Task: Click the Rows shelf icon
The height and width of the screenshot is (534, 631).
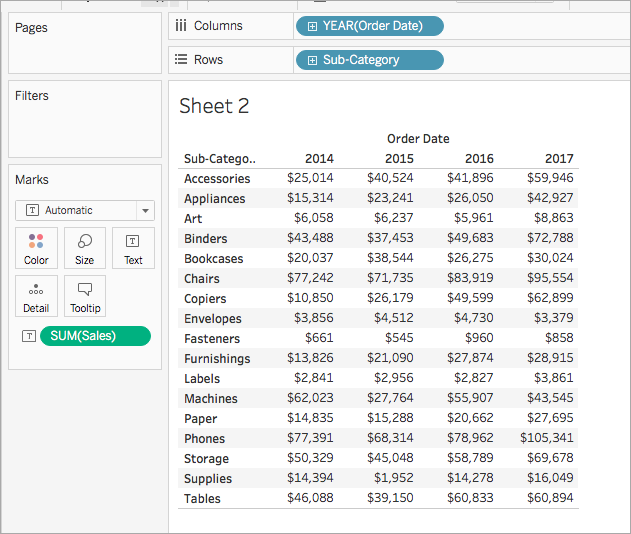Action: tap(181, 60)
